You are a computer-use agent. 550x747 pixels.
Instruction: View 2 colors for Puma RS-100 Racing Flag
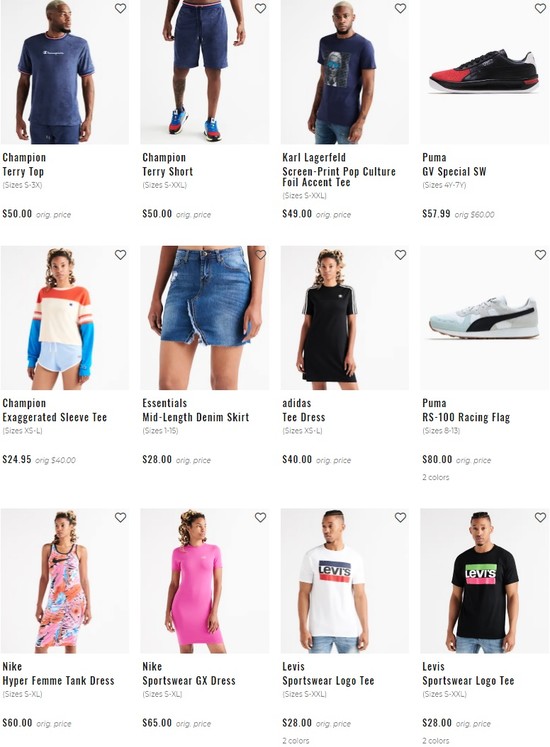click(x=436, y=477)
